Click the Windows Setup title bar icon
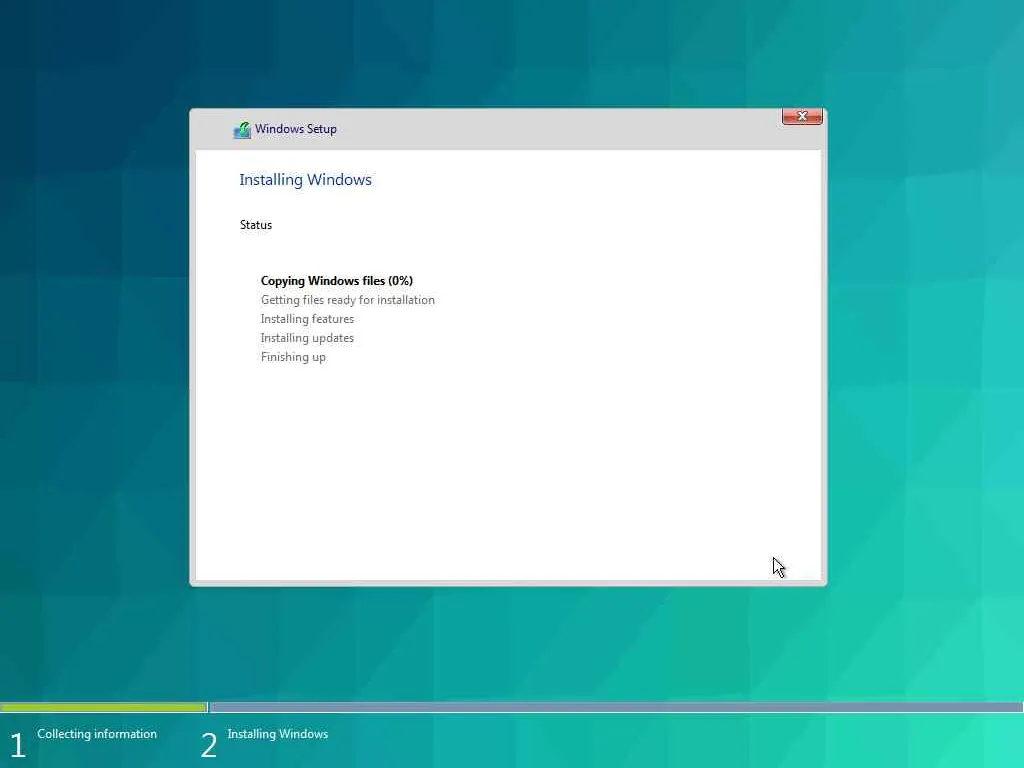The image size is (1024, 768). pos(242,130)
